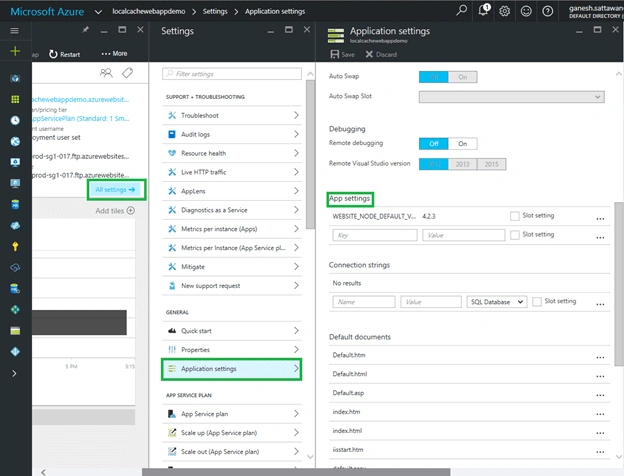
Task: Click the green plus New icon
Action: click(15, 51)
